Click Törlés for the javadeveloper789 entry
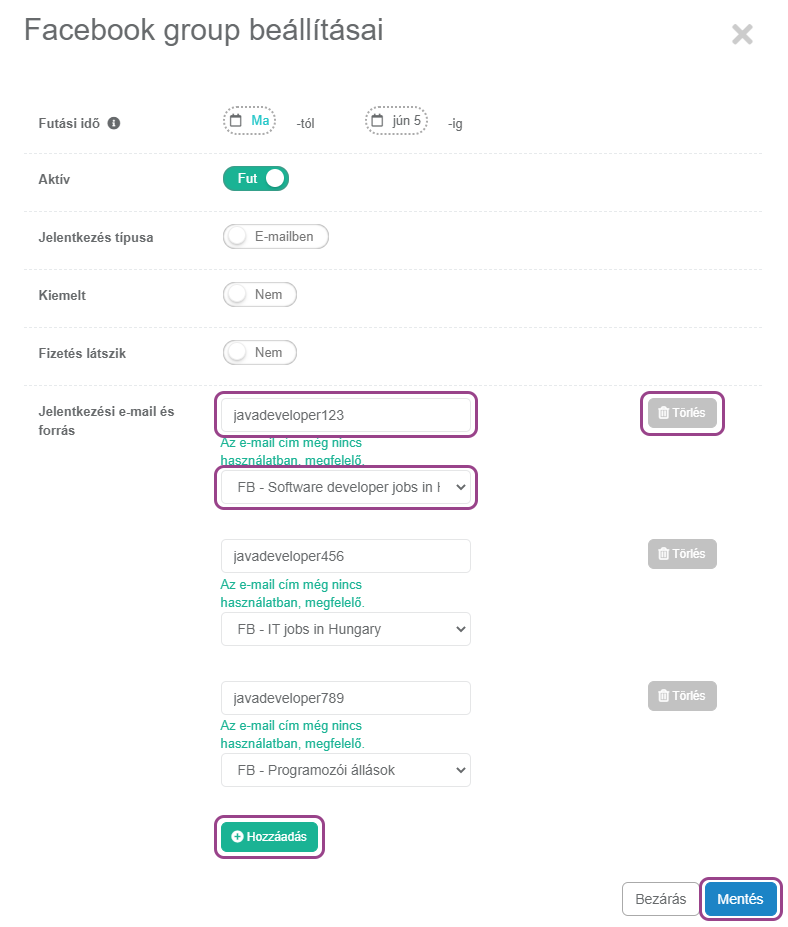 pos(682,696)
